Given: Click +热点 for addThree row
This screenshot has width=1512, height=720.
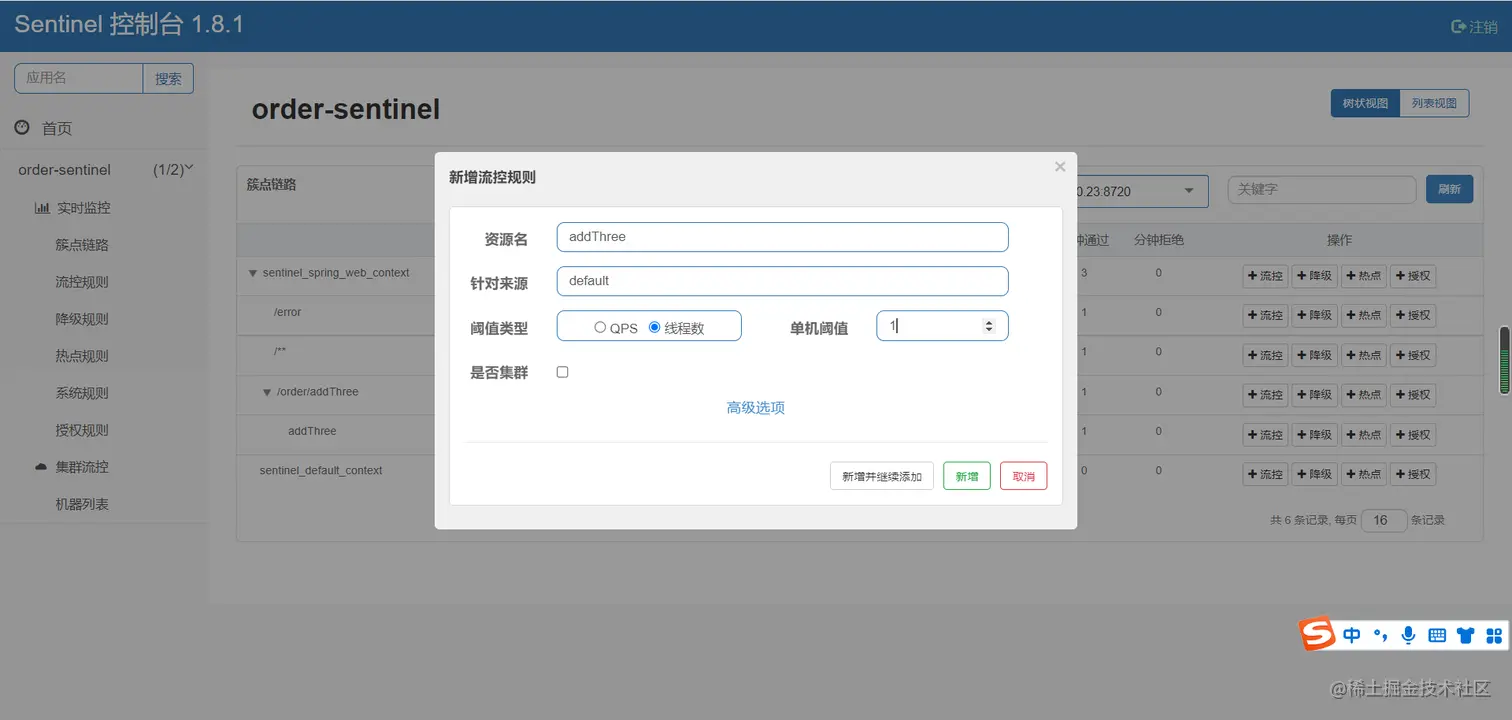Looking at the screenshot, I should click(1363, 435).
